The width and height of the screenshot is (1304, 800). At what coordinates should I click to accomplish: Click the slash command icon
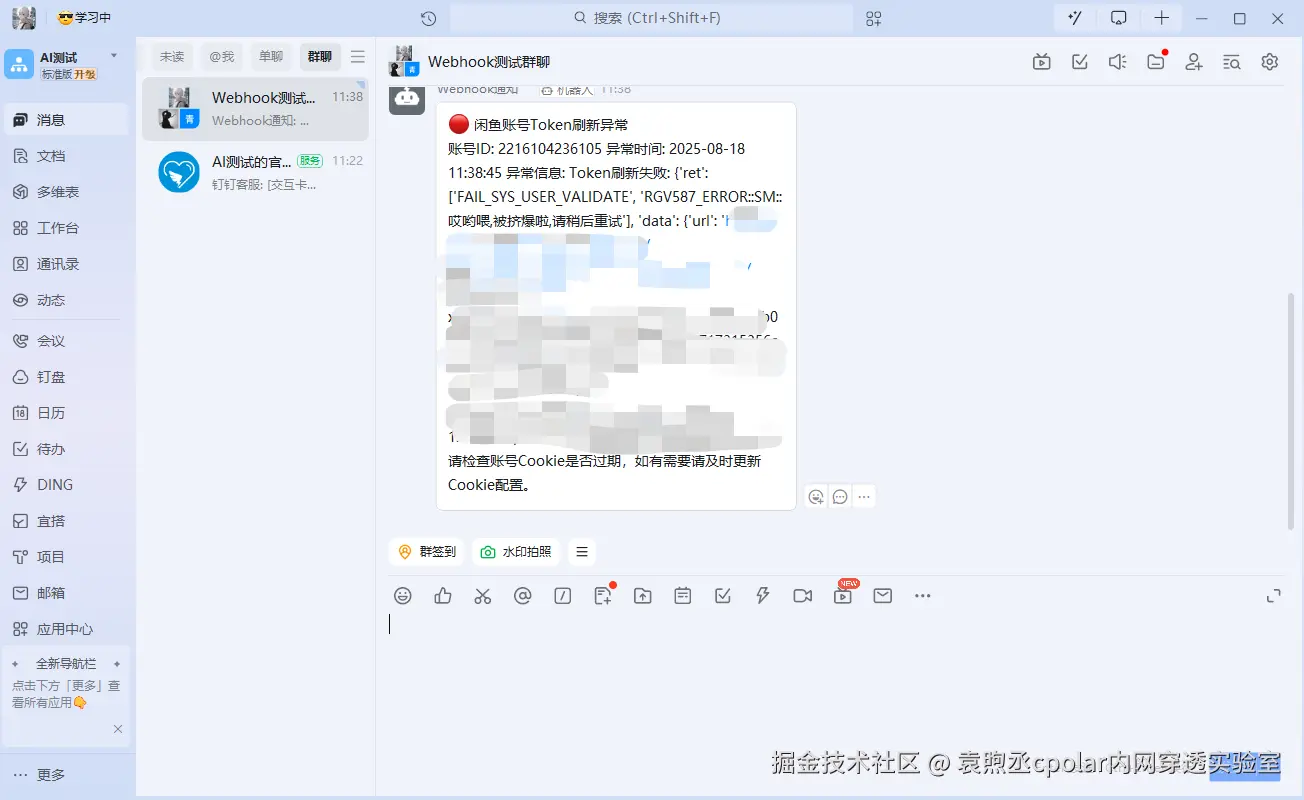[x=563, y=596]
